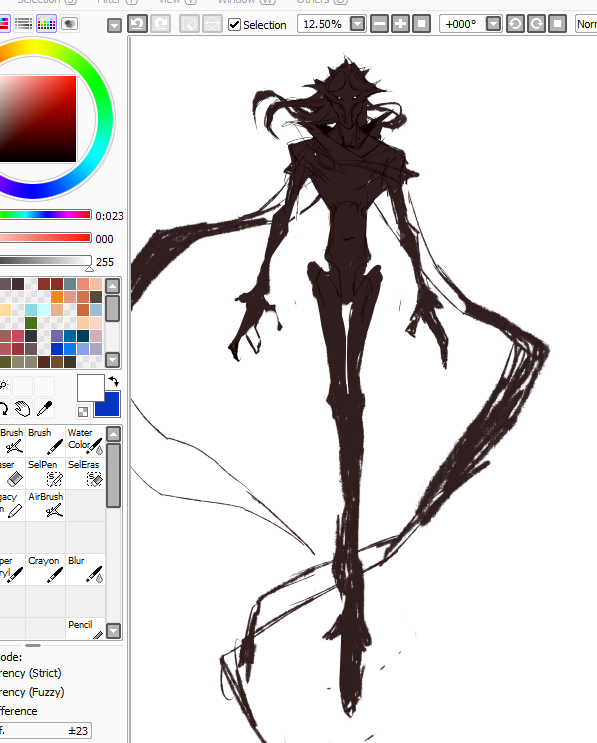Viewport: 597px width, 743px height.
Task: Toggle the transparent color checkerboard button
Action: pyautogui.click(x=83, y=412)
